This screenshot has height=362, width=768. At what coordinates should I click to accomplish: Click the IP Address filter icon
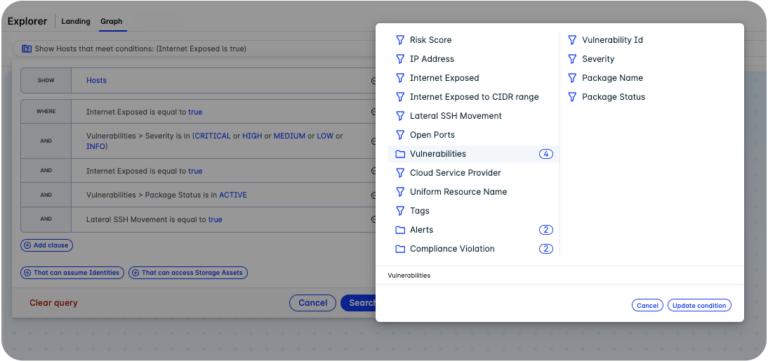[x=400, y=59]
